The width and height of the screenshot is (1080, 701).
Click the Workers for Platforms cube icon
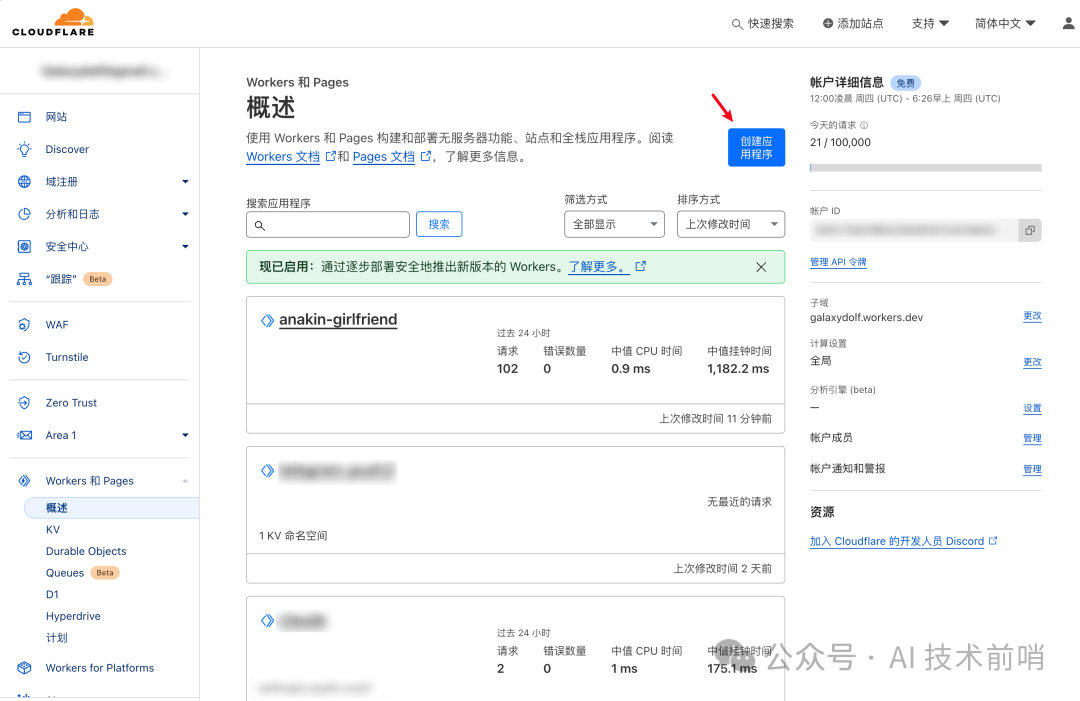click(24, 668)
